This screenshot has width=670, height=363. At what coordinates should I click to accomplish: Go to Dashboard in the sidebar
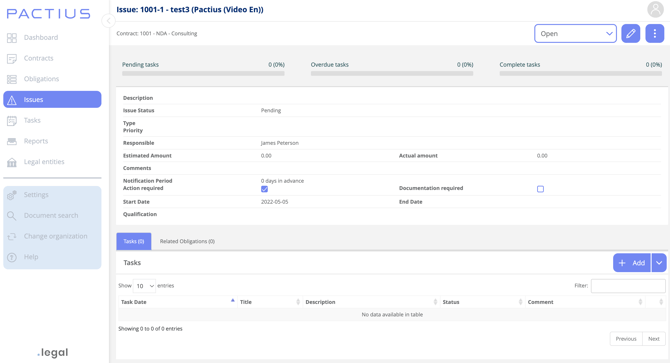tap(41, 38)
